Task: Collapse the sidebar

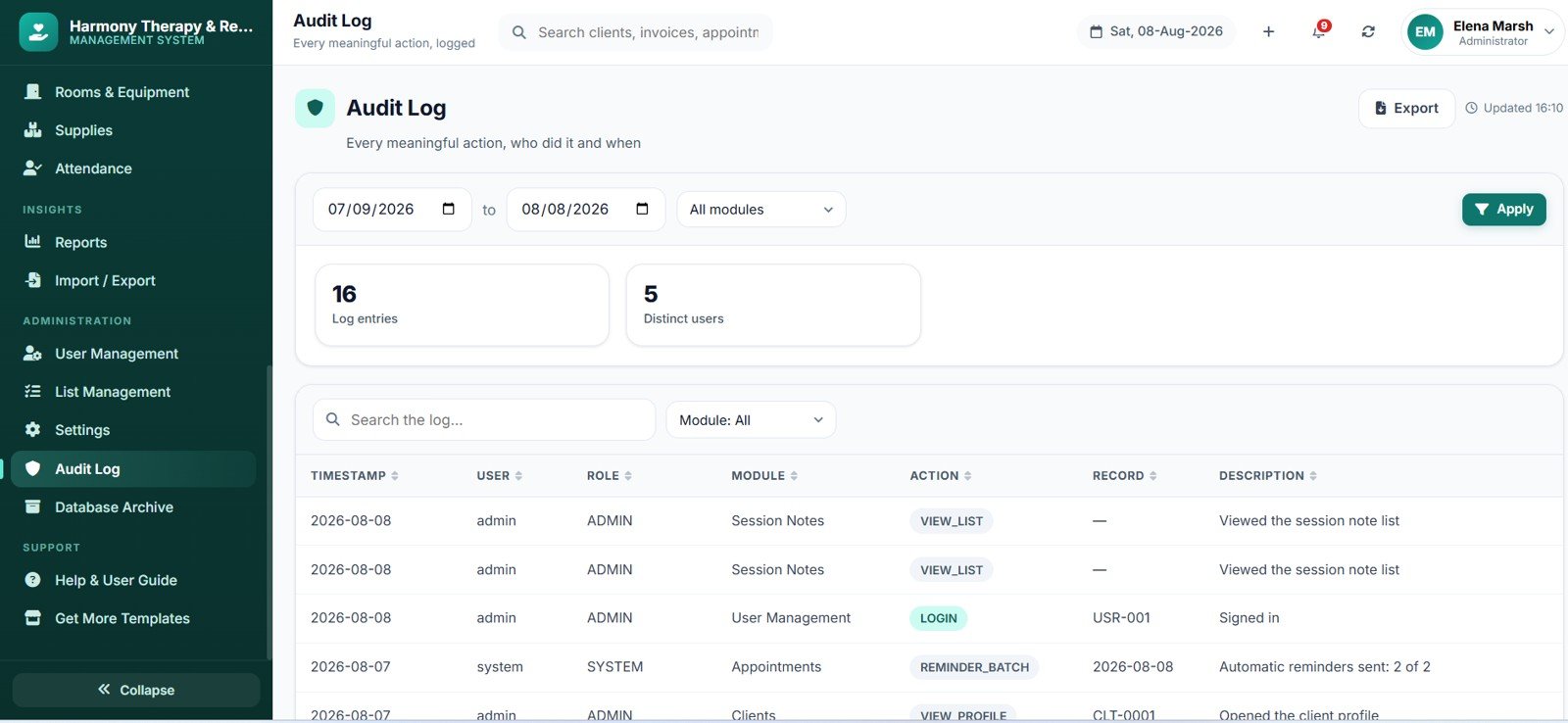Action: pos(136,690)
